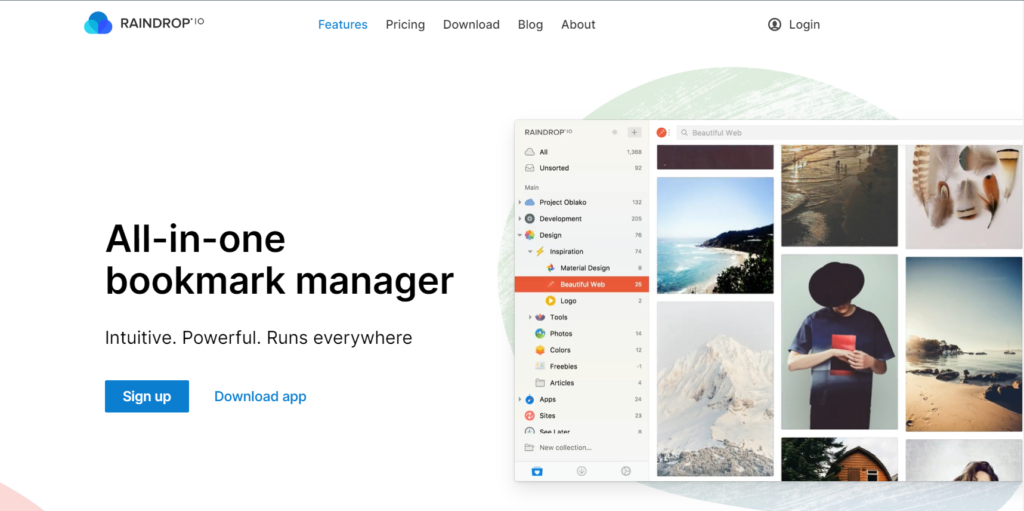The image size is (1024, 511).
Task: Open the Features nav item
Action: (x=343, y=25)
